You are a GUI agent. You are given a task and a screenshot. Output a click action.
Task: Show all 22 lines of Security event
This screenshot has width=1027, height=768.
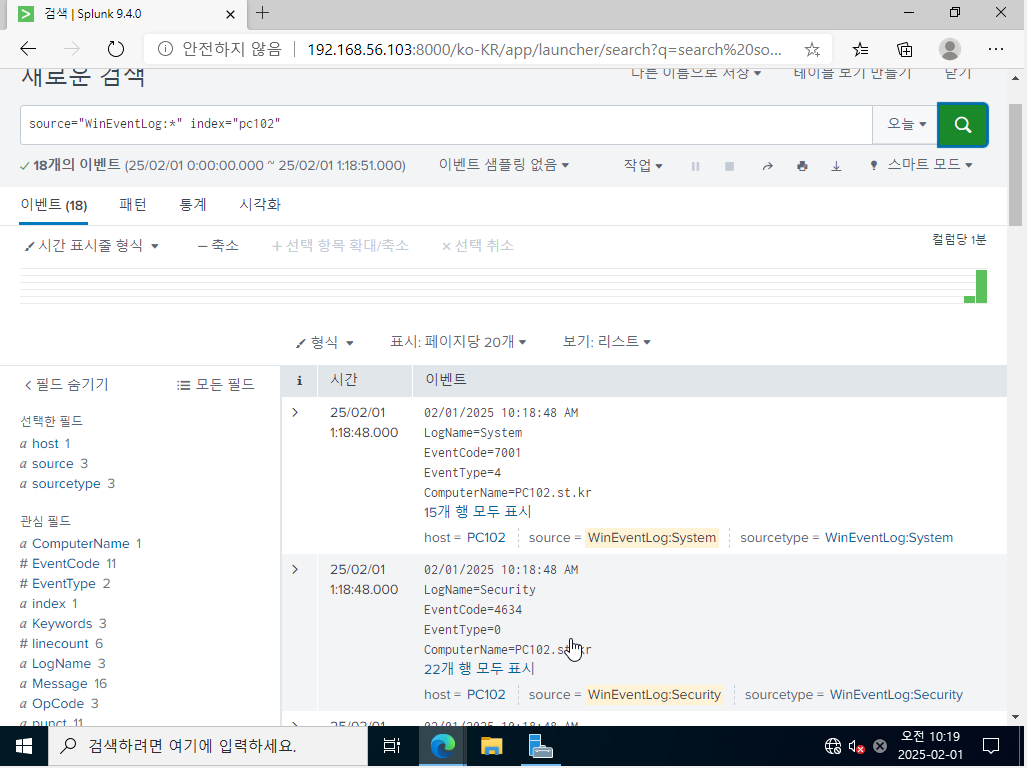click(479, 669)
